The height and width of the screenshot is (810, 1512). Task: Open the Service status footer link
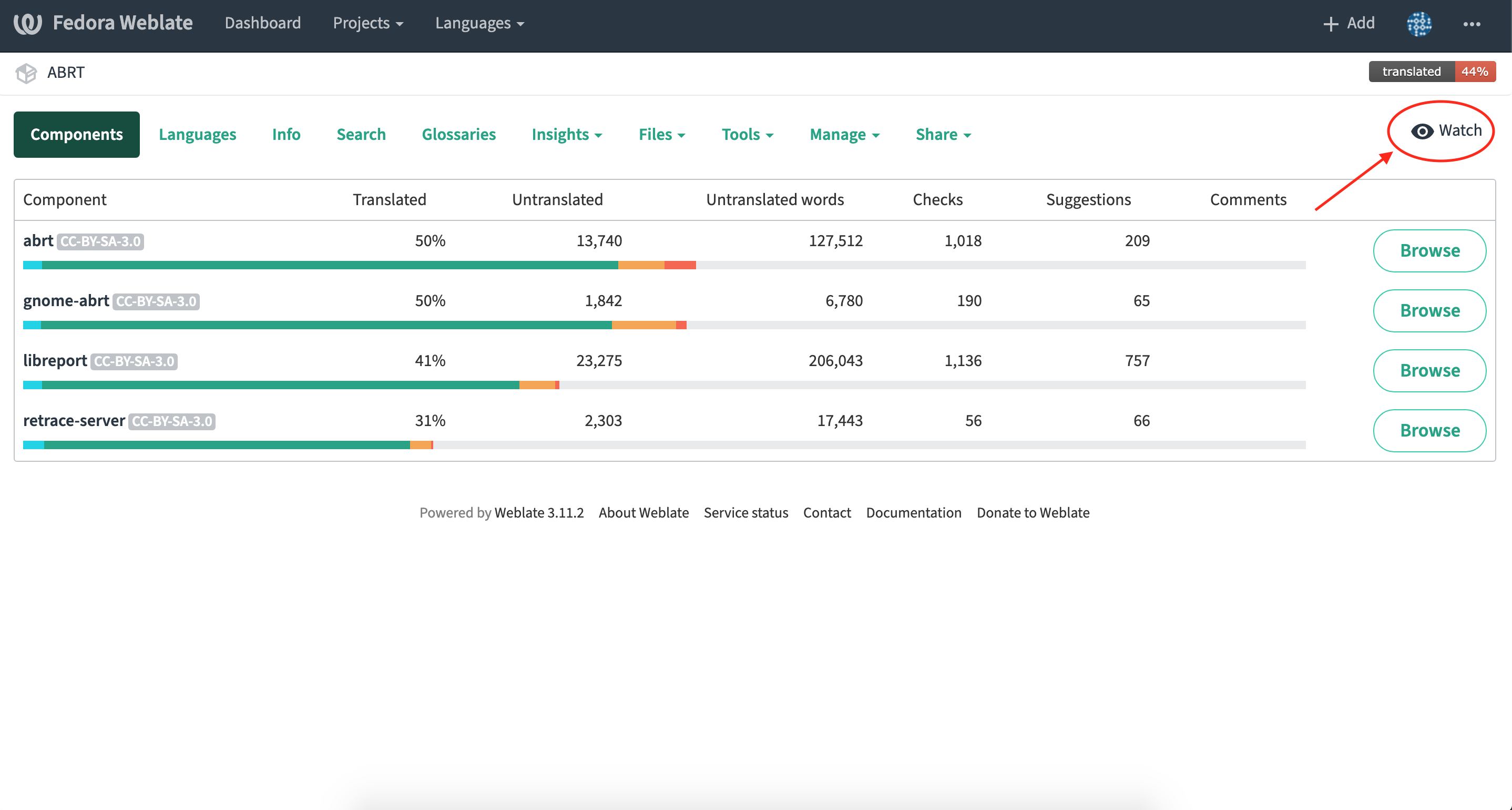(745, 513)
